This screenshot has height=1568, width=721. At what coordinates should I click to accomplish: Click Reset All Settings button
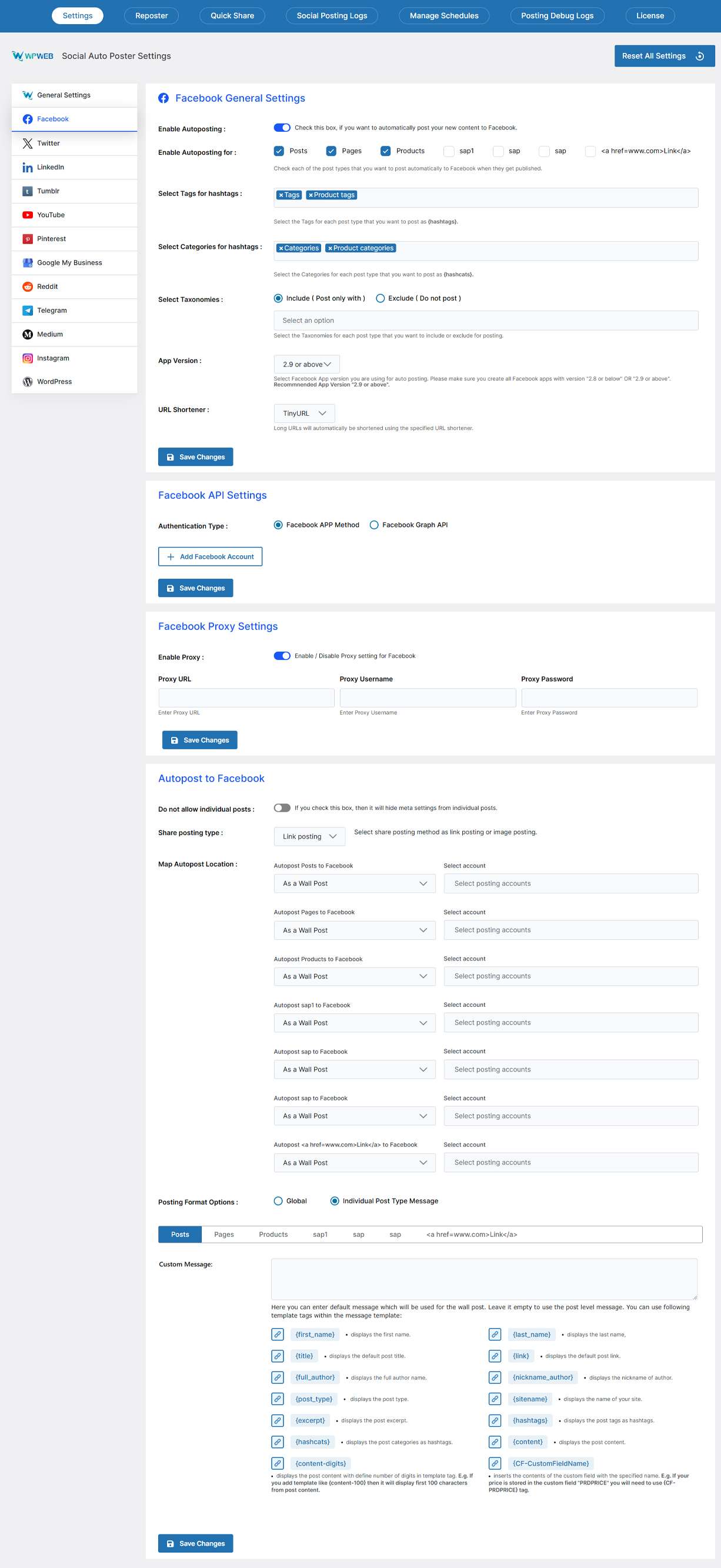pos(665,56)
